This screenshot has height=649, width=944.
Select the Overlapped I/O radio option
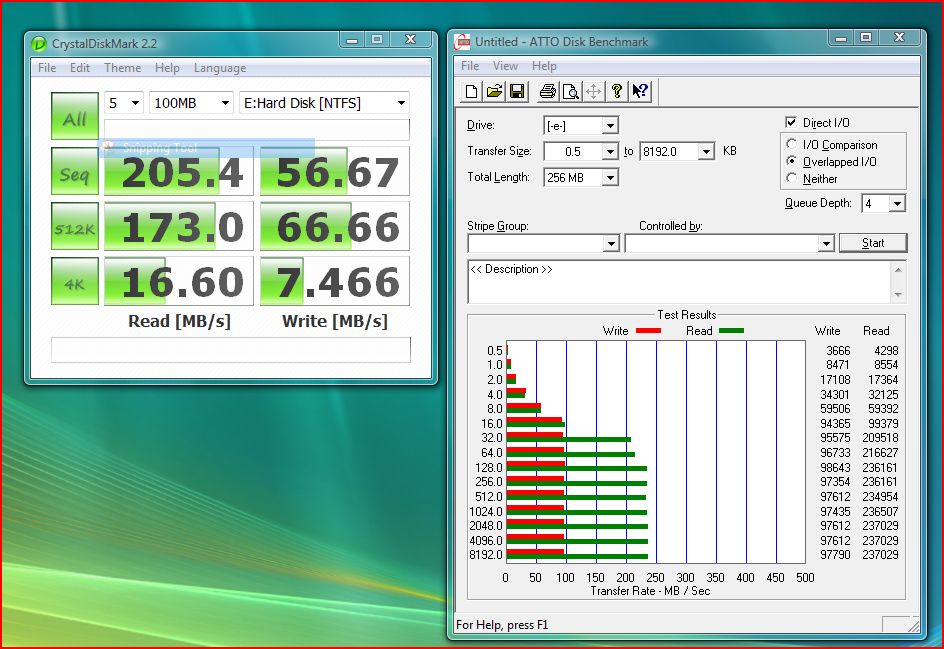792,161
